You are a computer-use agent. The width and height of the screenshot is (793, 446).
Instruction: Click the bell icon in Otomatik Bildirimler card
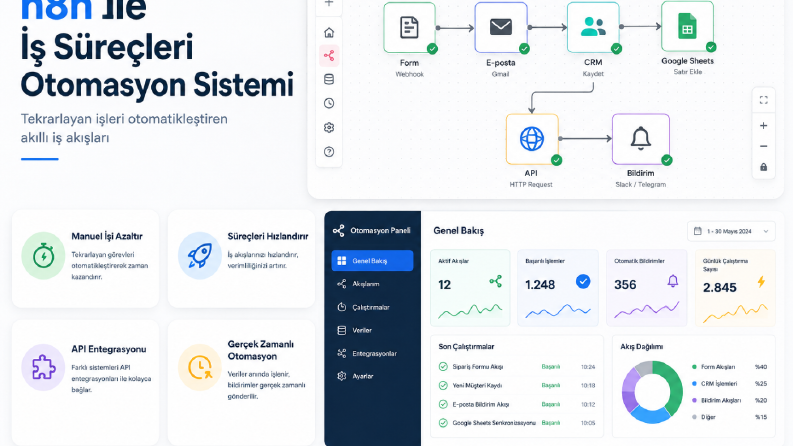[673, 281]
